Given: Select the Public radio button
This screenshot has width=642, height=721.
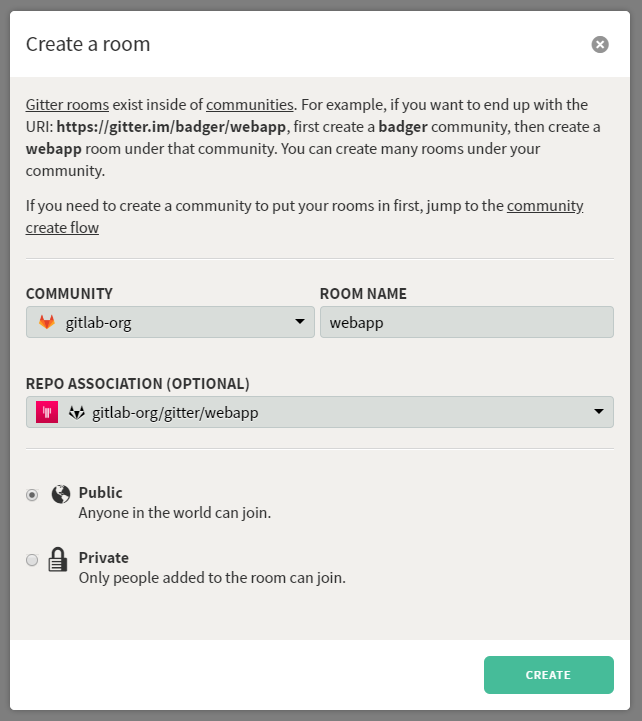Looking at the screenshot, I should coord(32,495).
